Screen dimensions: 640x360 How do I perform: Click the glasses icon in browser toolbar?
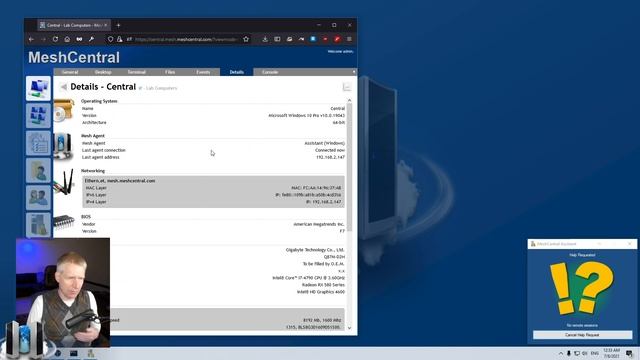click(x=79, y=39)
